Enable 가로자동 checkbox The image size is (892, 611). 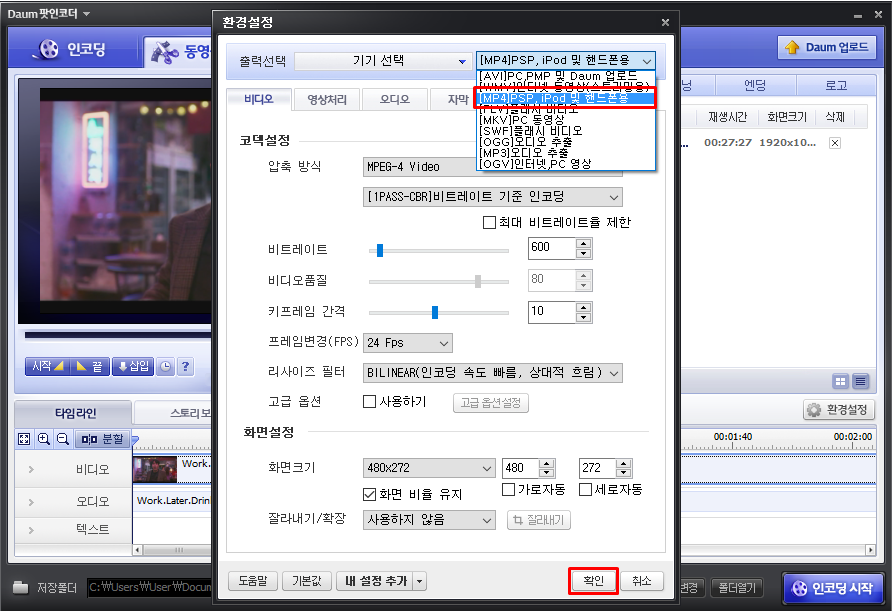509,489
